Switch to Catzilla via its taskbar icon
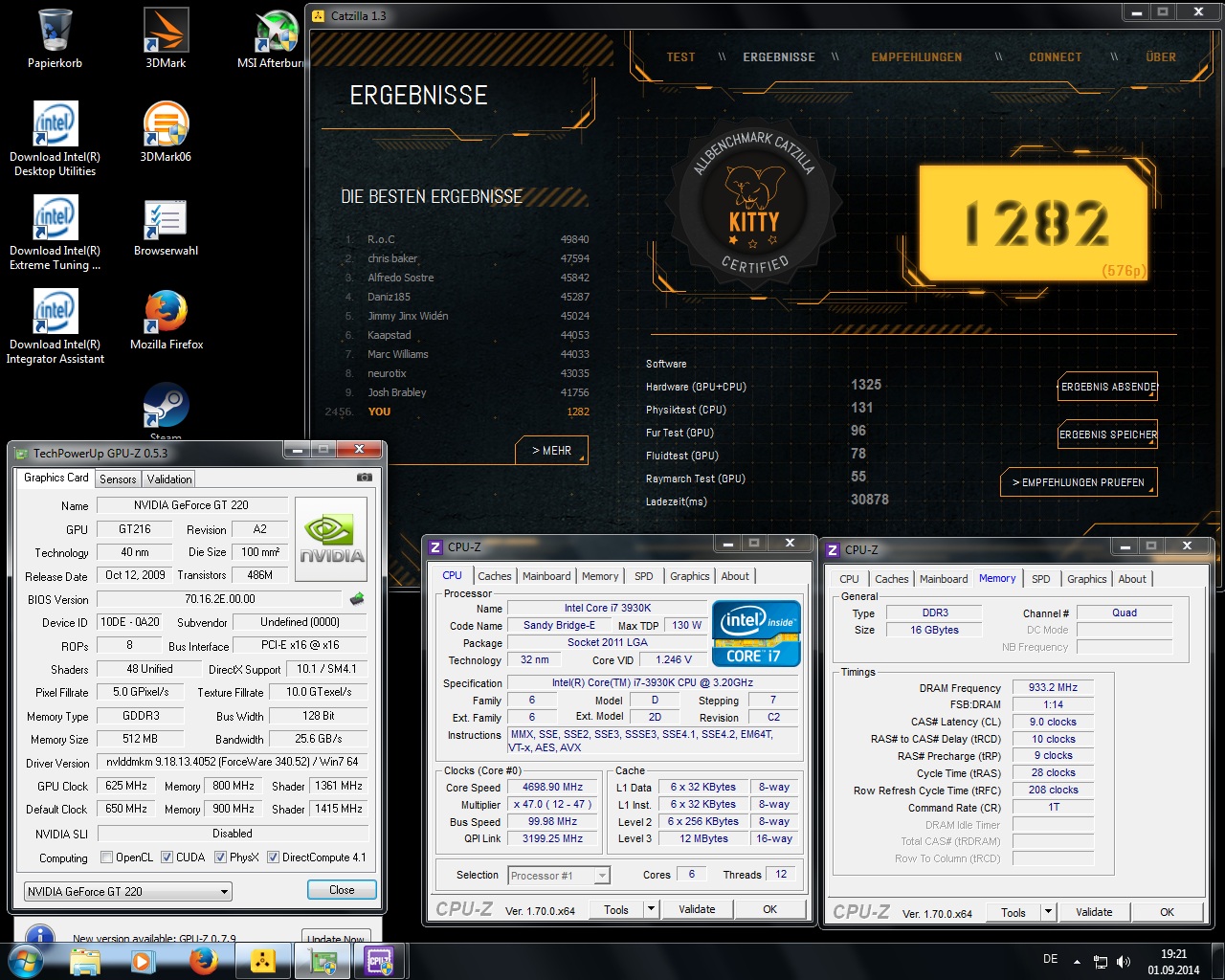Viewport: 1225px width, 980px height. tap(262, 961)
